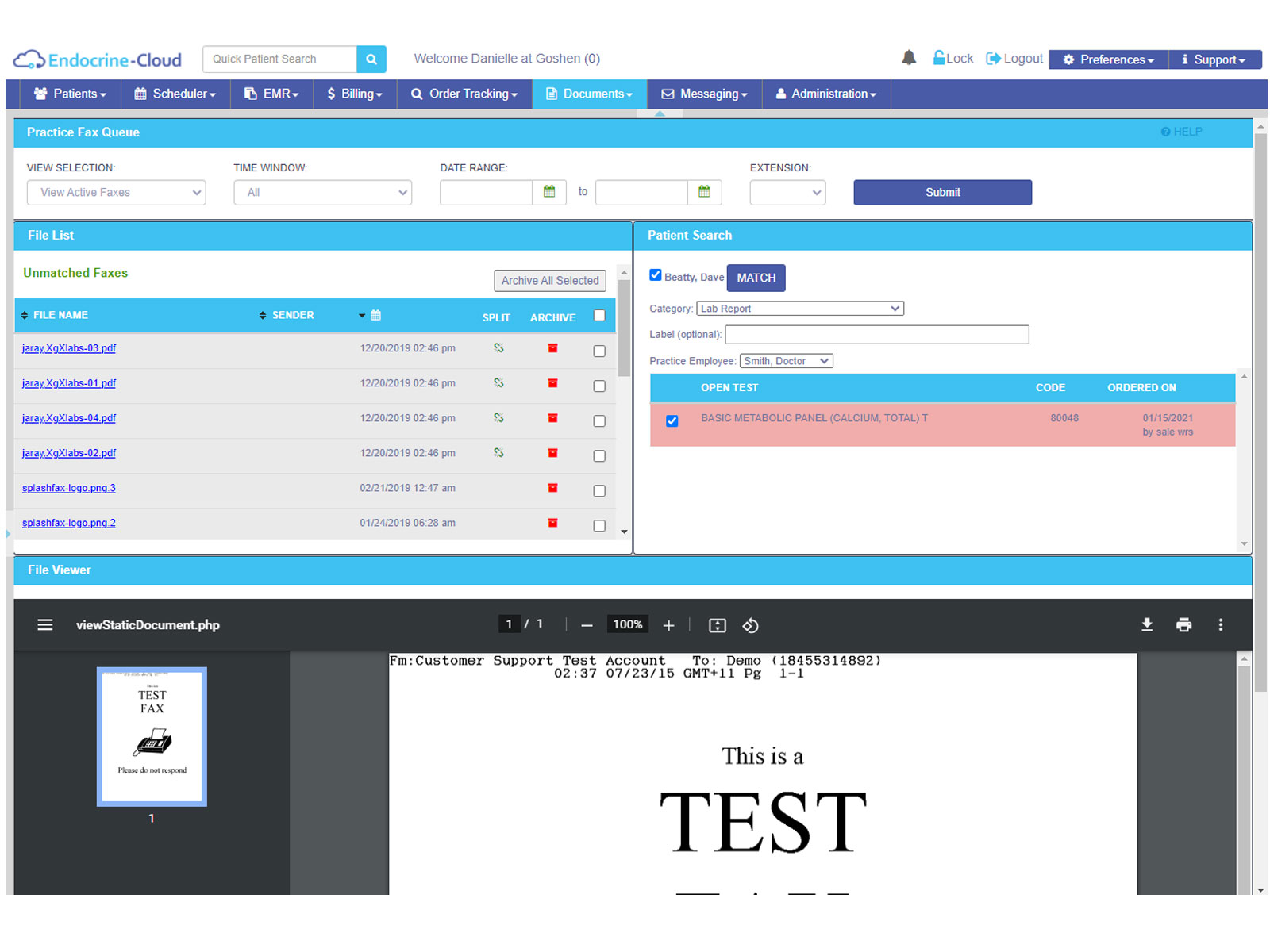
Task: Uncheck the Basic Metabolic Panel test checkbox
Action: (x=672, y=421)
